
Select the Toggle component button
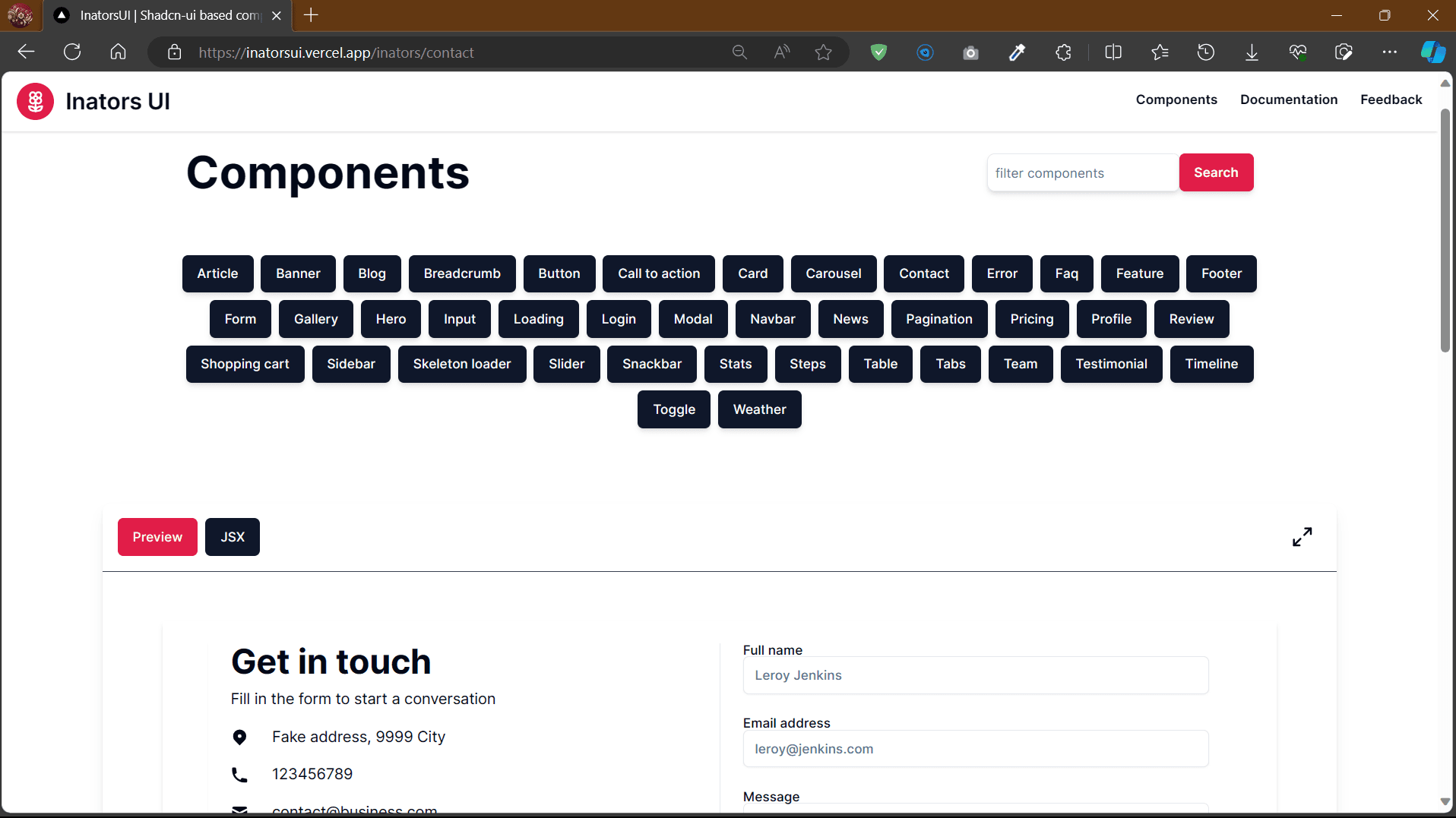[x=673, y=409]
